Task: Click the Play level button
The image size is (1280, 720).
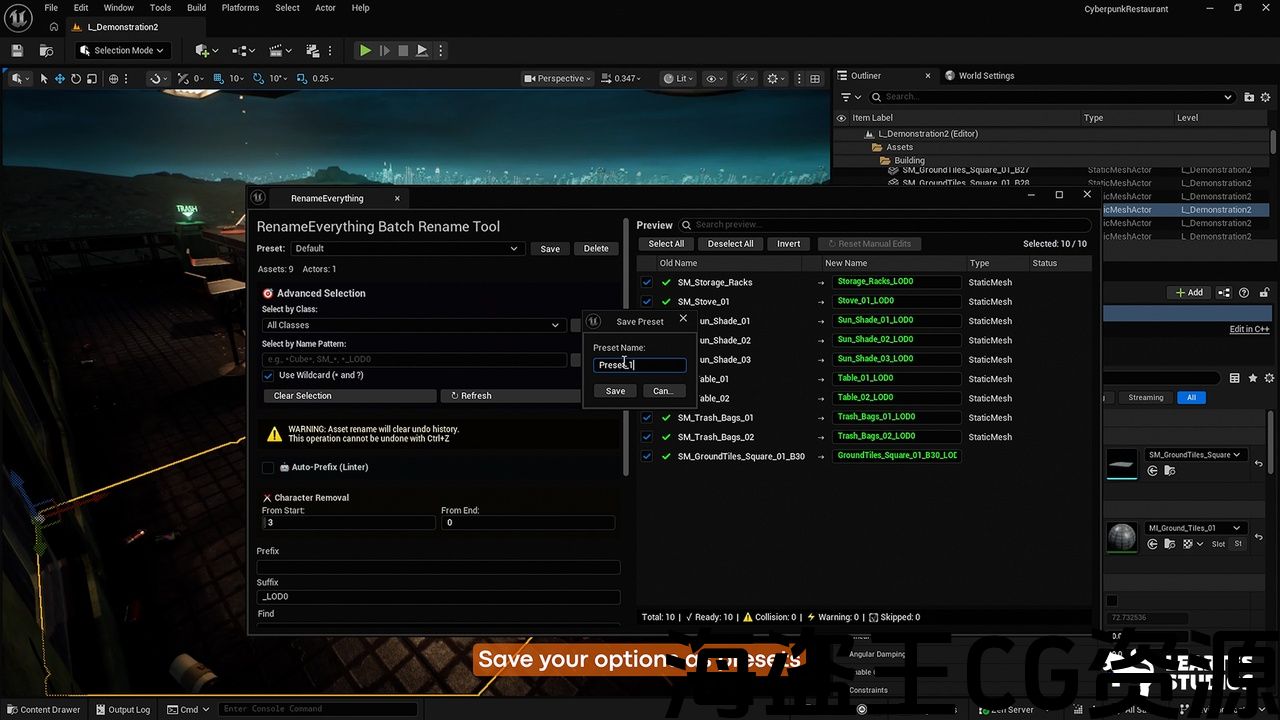Action: [x=365, y=50]
